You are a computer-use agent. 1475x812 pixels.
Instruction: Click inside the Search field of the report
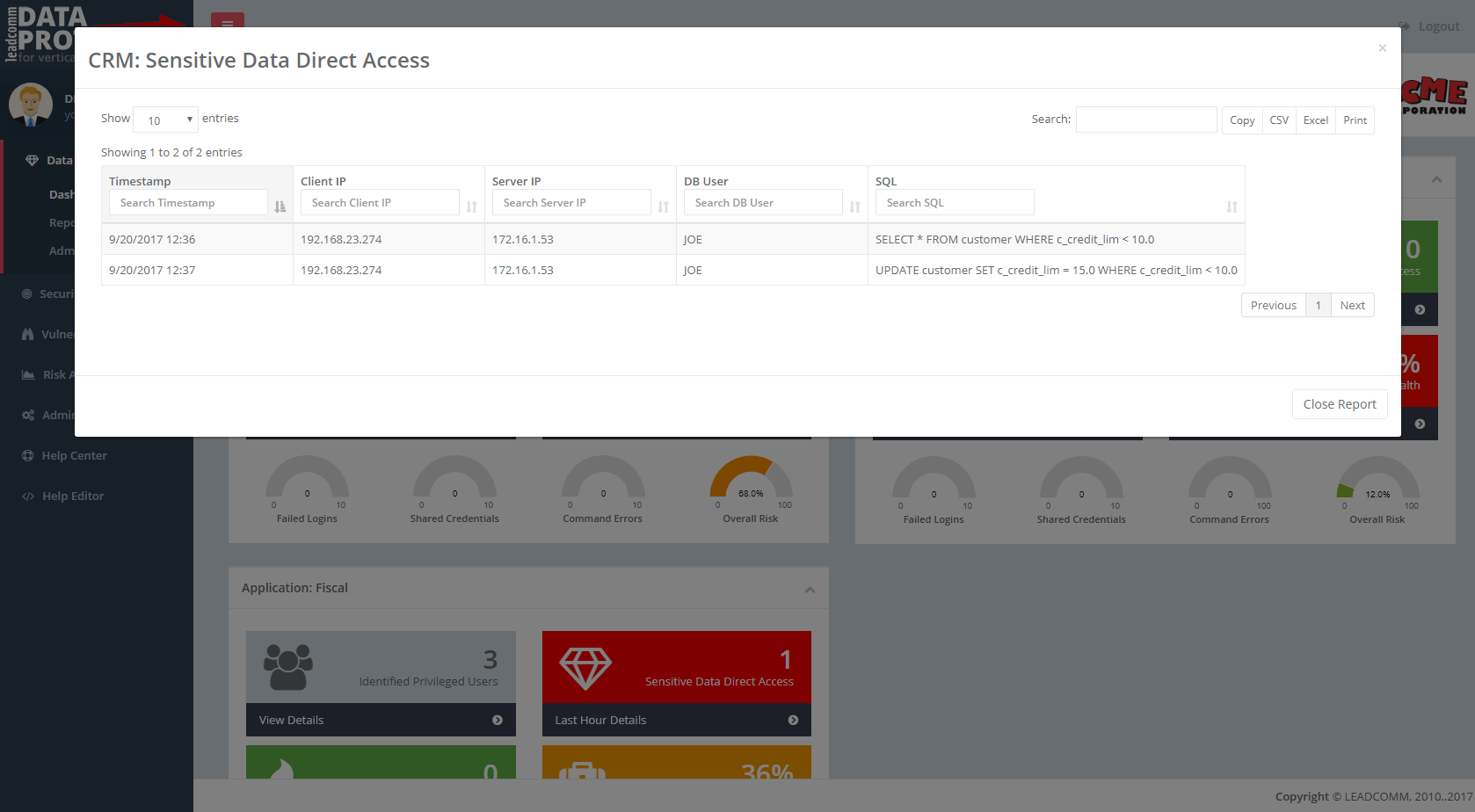coord(1146,119)
